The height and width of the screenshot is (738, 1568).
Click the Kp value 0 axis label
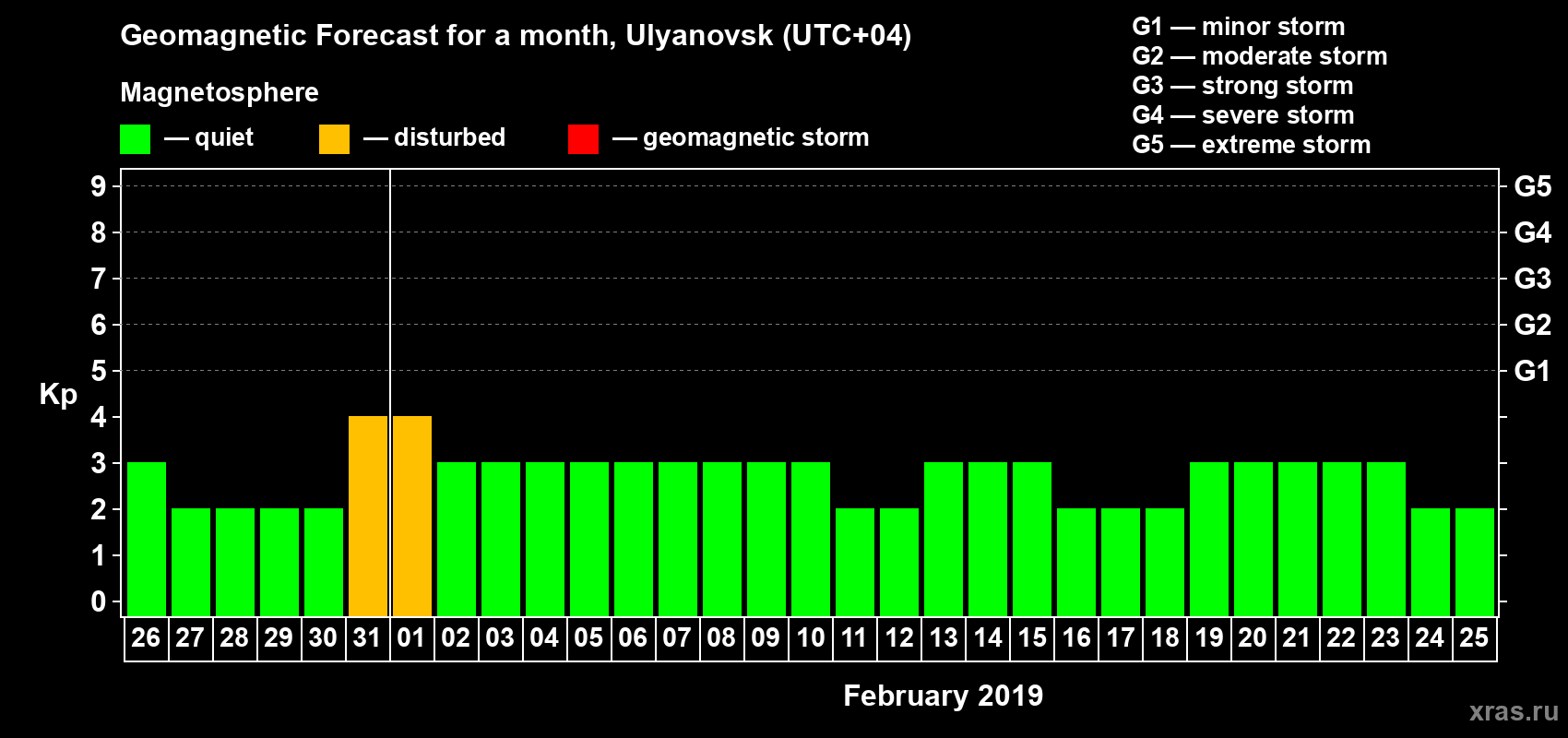point(99,601)
